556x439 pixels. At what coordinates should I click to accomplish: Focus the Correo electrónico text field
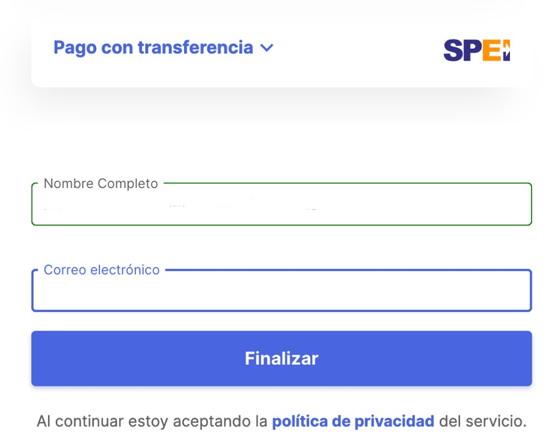tap(282, 290)
